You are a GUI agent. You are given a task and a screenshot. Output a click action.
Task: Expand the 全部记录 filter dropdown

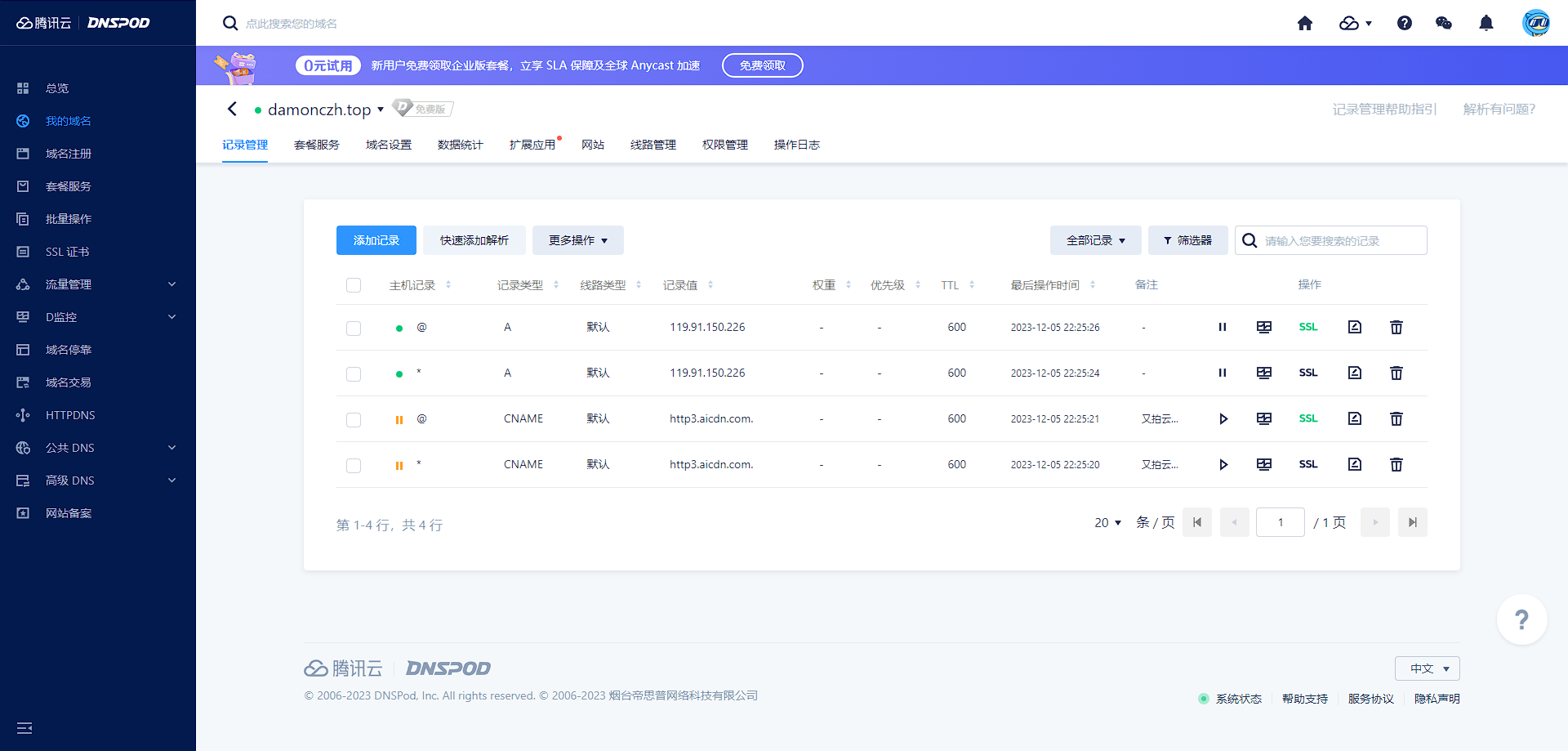pos(1095,240)
